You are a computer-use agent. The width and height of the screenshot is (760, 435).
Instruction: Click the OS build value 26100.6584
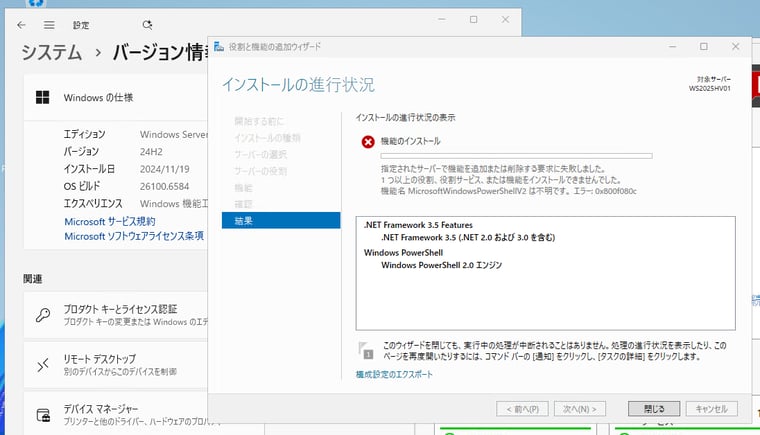pos(164,186)
